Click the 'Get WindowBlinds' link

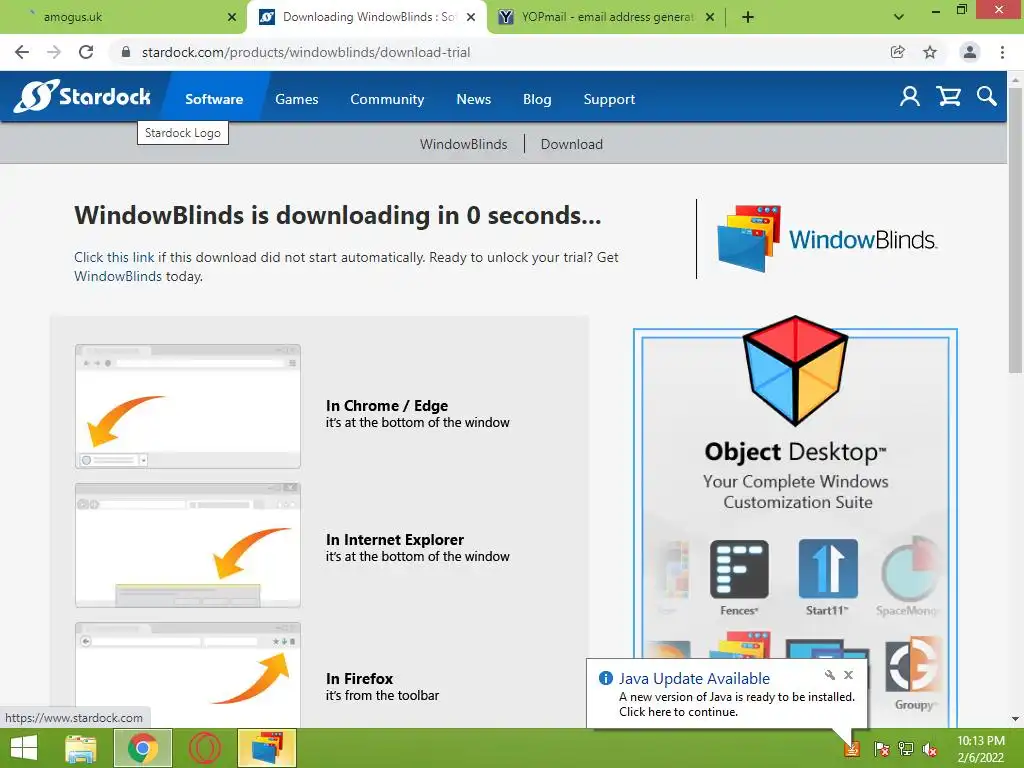coord(118,276)
